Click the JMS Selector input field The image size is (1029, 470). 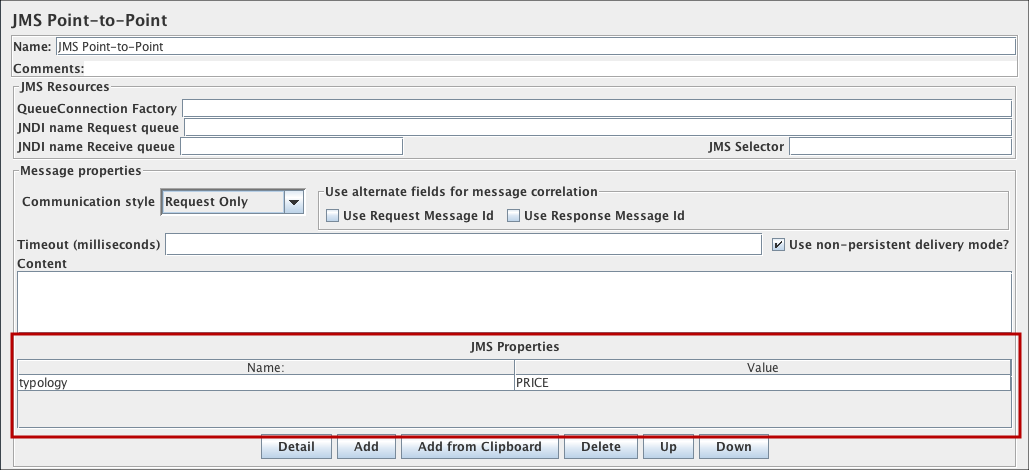click(900, 147)
